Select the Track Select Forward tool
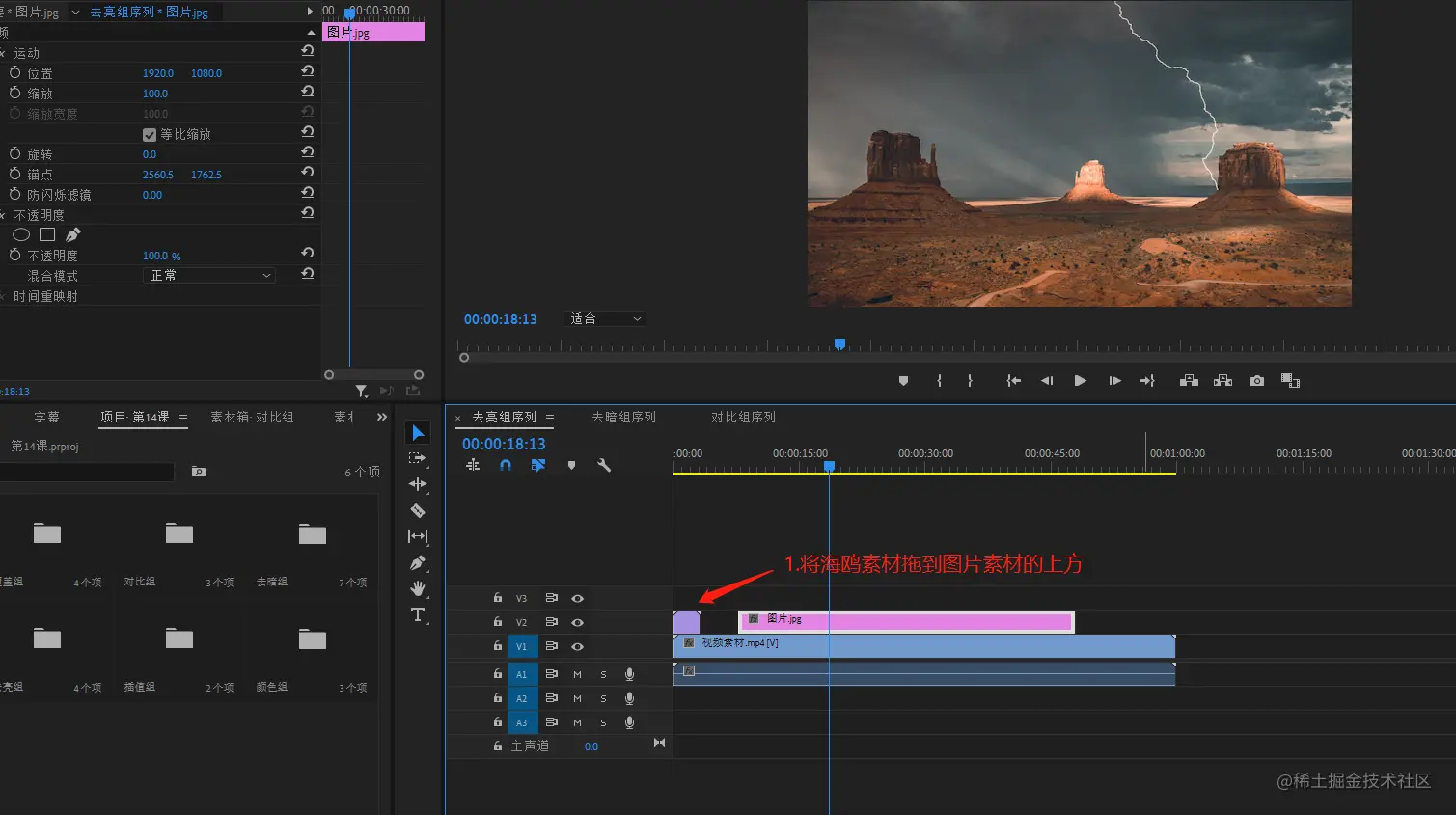 click(417, 458)
